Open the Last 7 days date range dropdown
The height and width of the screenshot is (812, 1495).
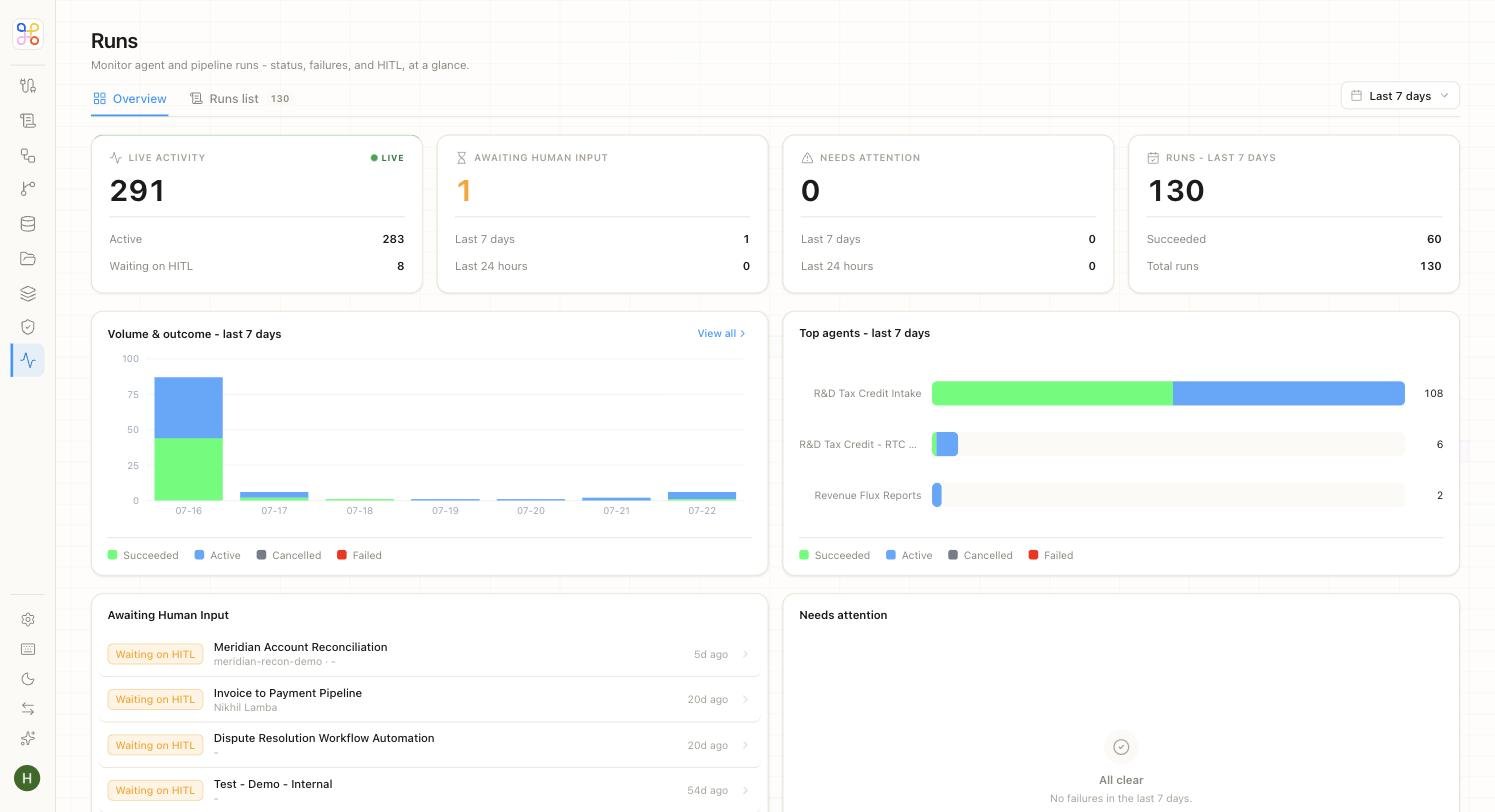1400,96
